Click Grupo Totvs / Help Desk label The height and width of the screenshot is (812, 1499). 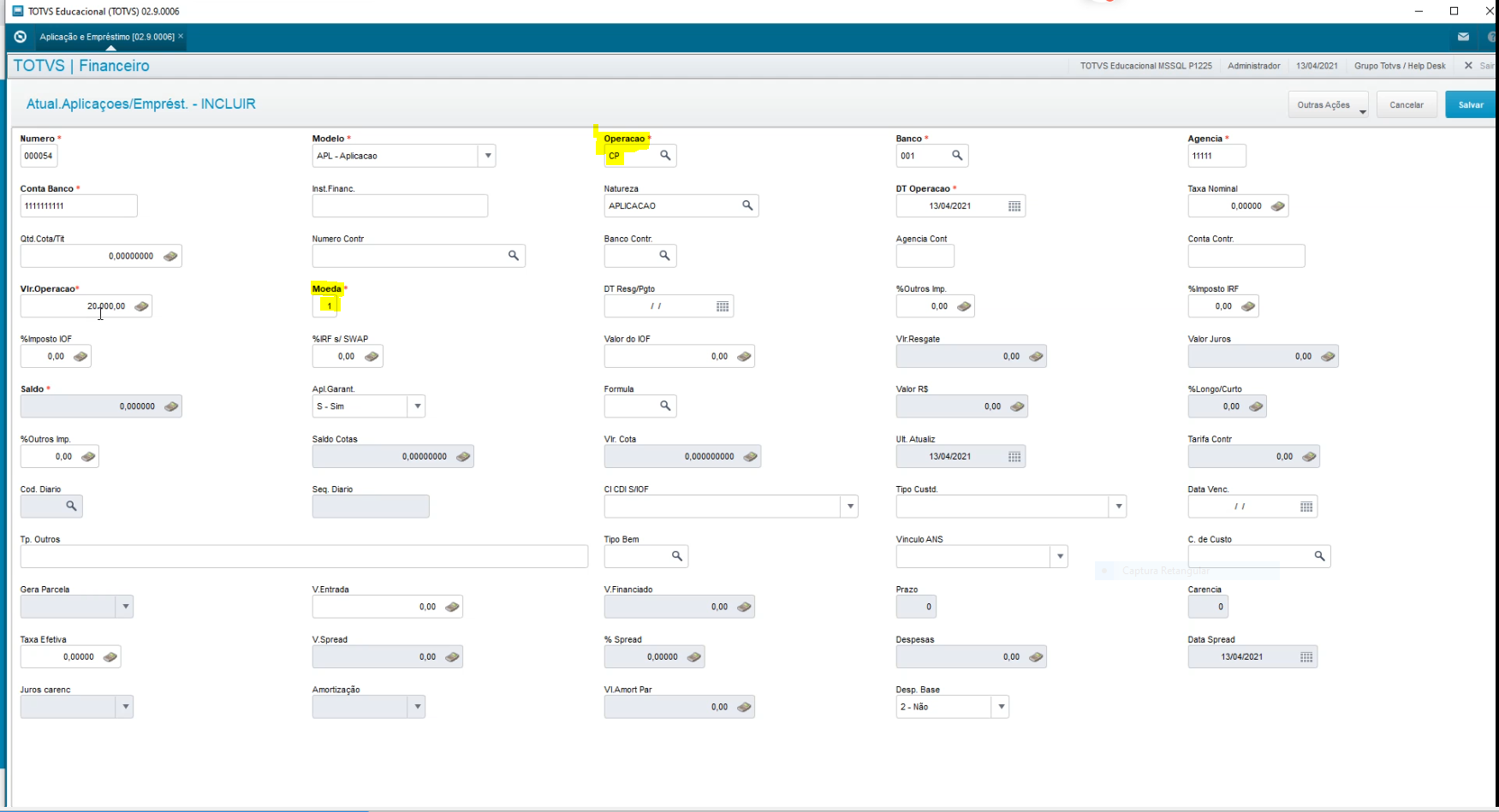(x=1400, y=66)
